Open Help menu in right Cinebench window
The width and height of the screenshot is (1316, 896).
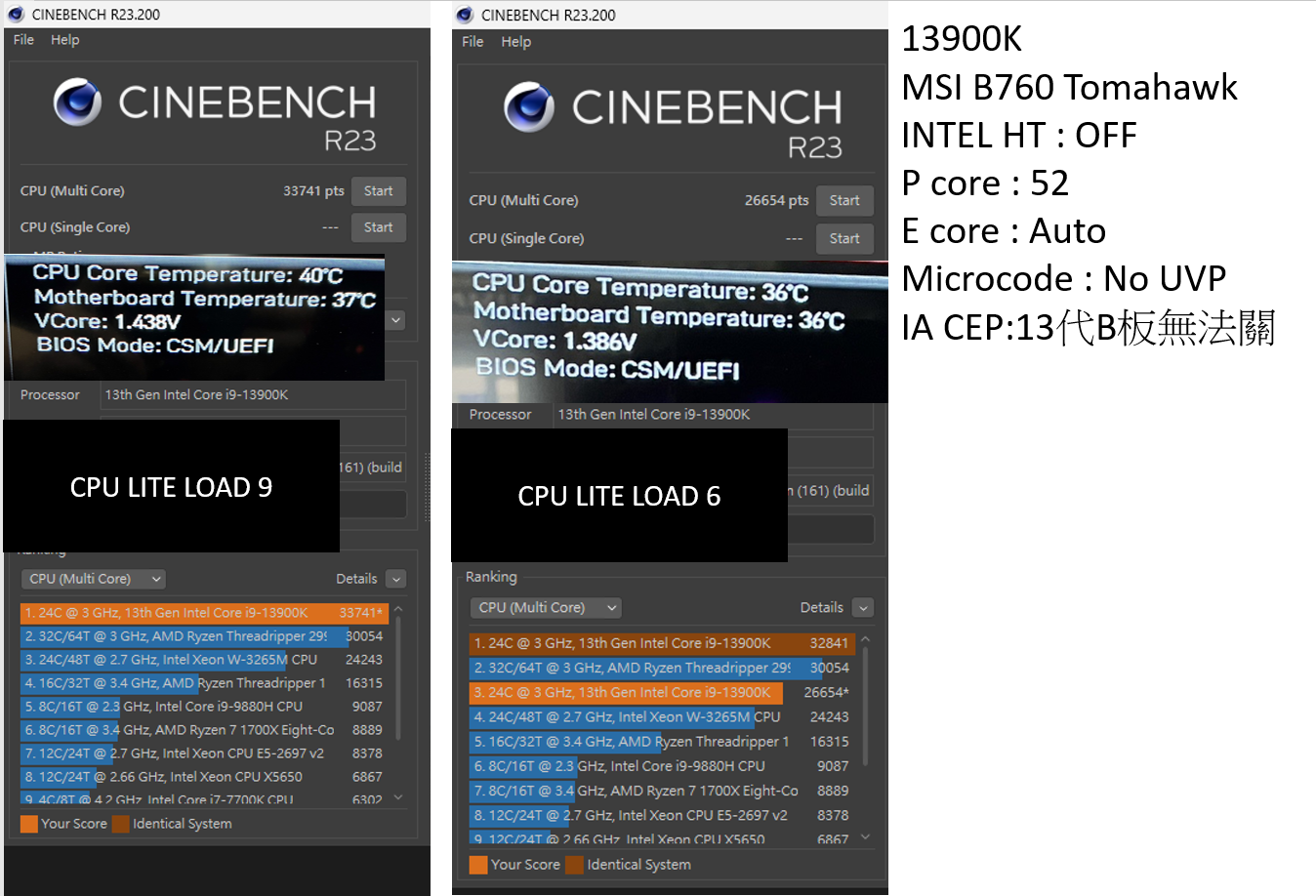(x=516, y=42)
